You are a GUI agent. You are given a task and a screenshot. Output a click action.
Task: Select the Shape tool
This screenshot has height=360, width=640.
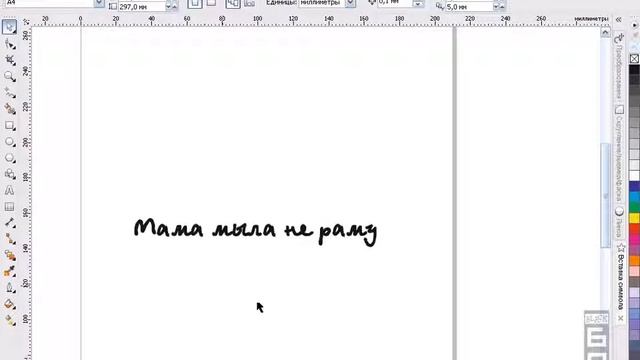[10, 44]
